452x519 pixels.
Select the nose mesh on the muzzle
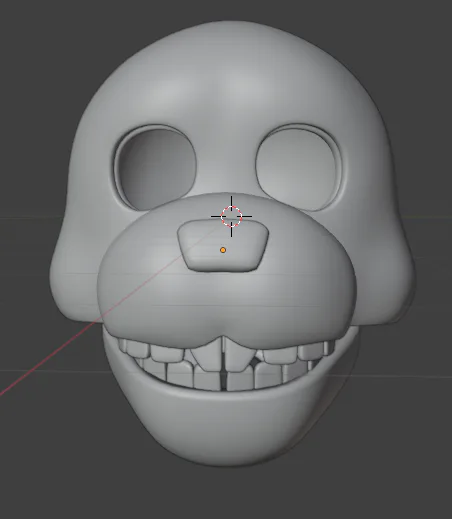pyautogui.click(x=223, y=245)
